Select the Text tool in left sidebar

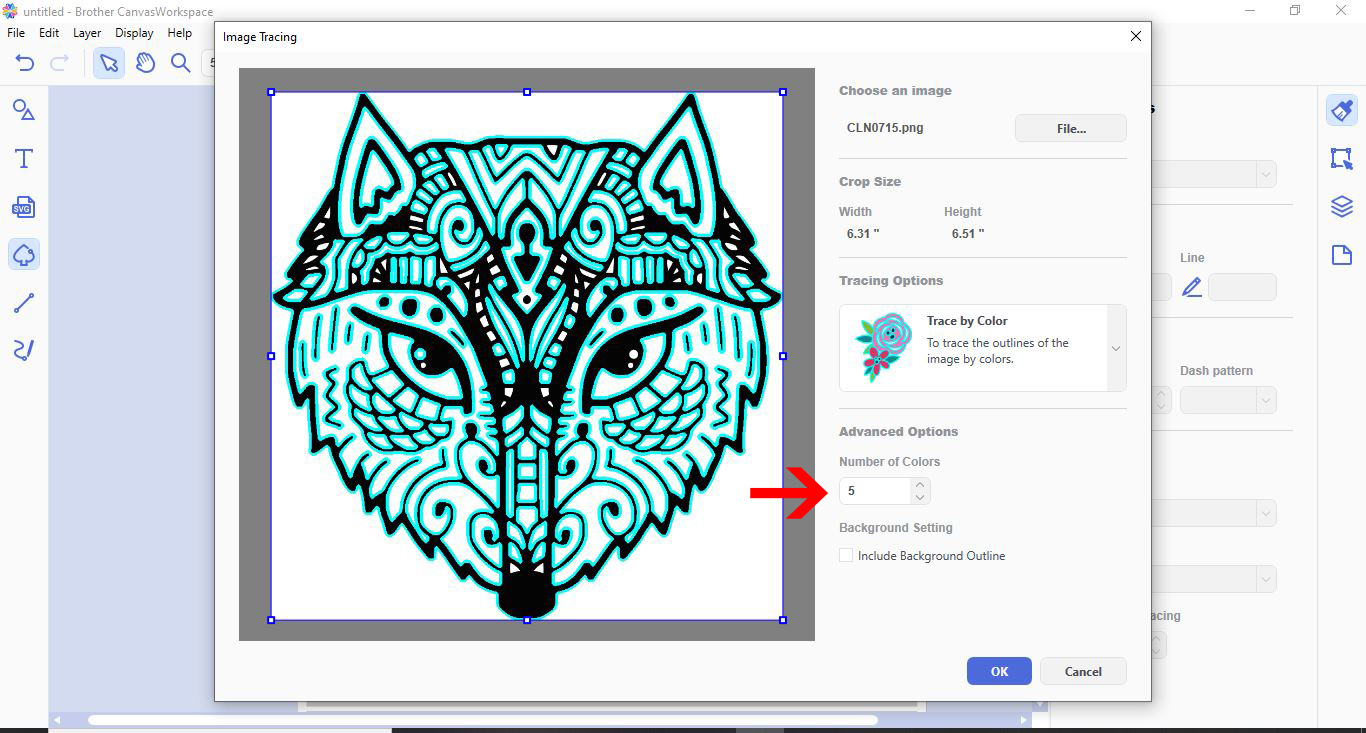pyautogui.click(x=24, y=158)
